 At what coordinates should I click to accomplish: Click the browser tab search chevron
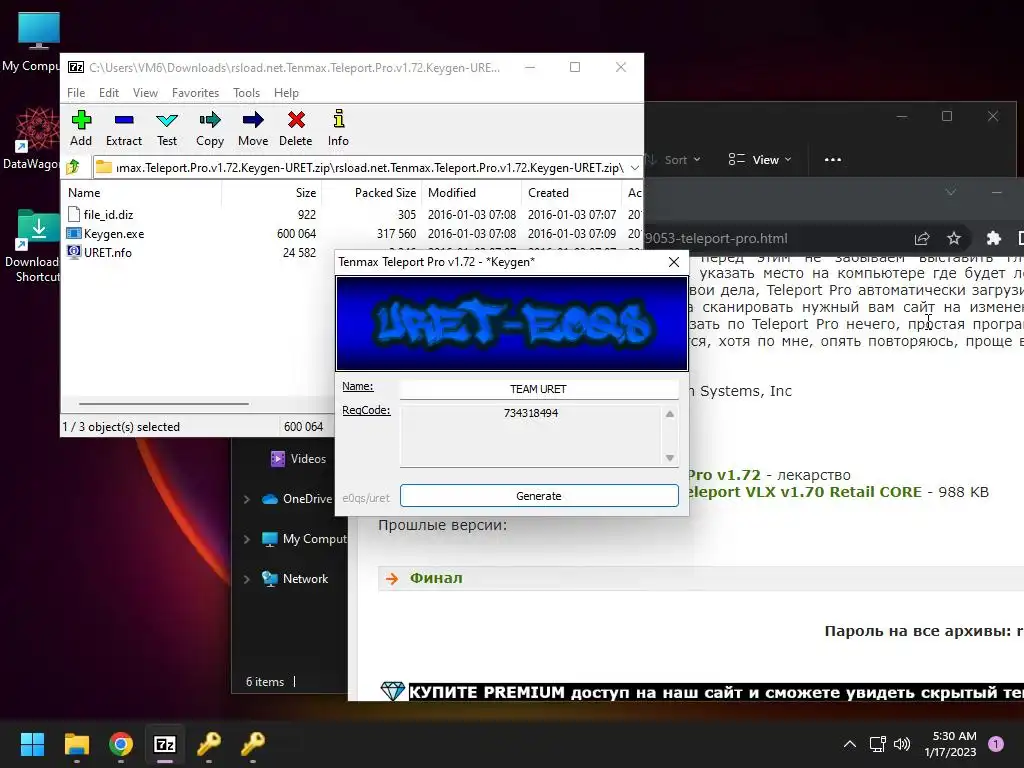951,192
